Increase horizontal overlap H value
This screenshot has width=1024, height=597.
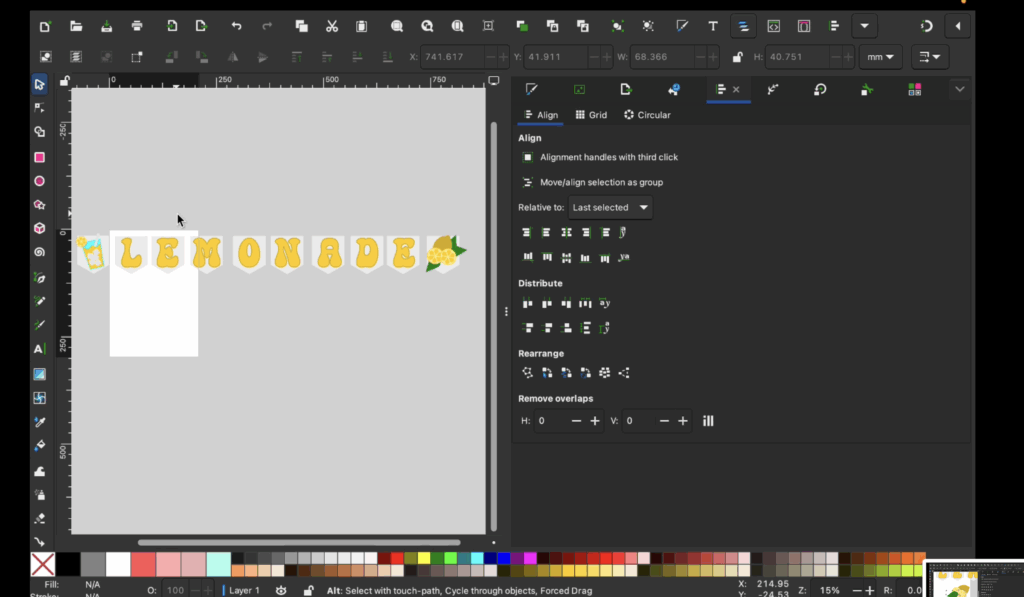click(x=594, y=421)
